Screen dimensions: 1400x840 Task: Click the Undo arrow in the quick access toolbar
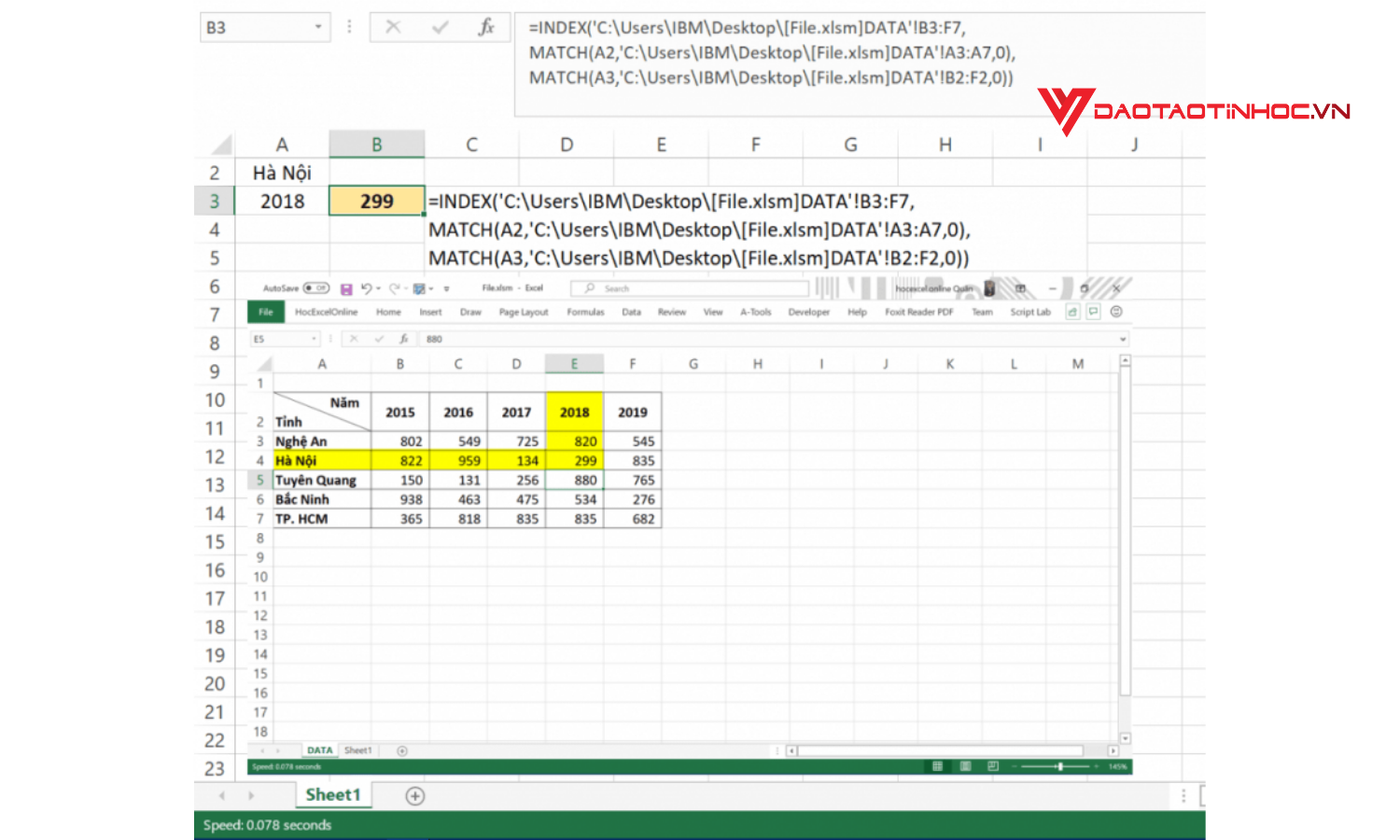[366, 288]
